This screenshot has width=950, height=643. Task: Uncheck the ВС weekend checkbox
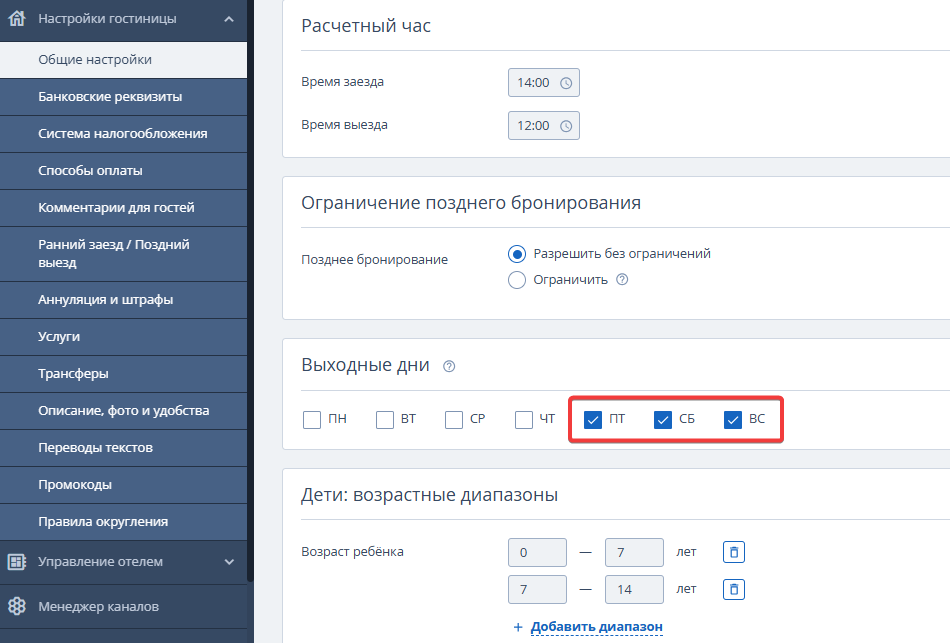point(732,420)
